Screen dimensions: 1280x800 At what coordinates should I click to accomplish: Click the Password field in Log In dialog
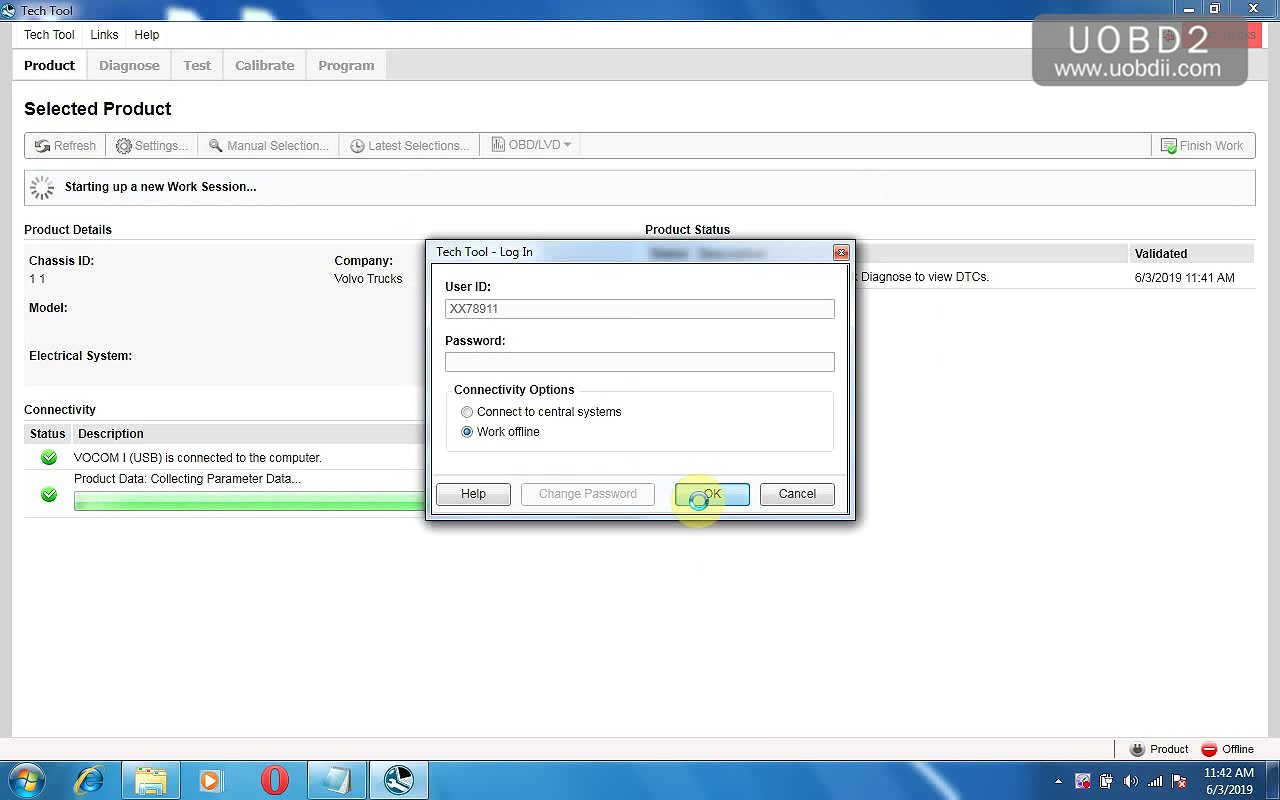tap(640, 362)
